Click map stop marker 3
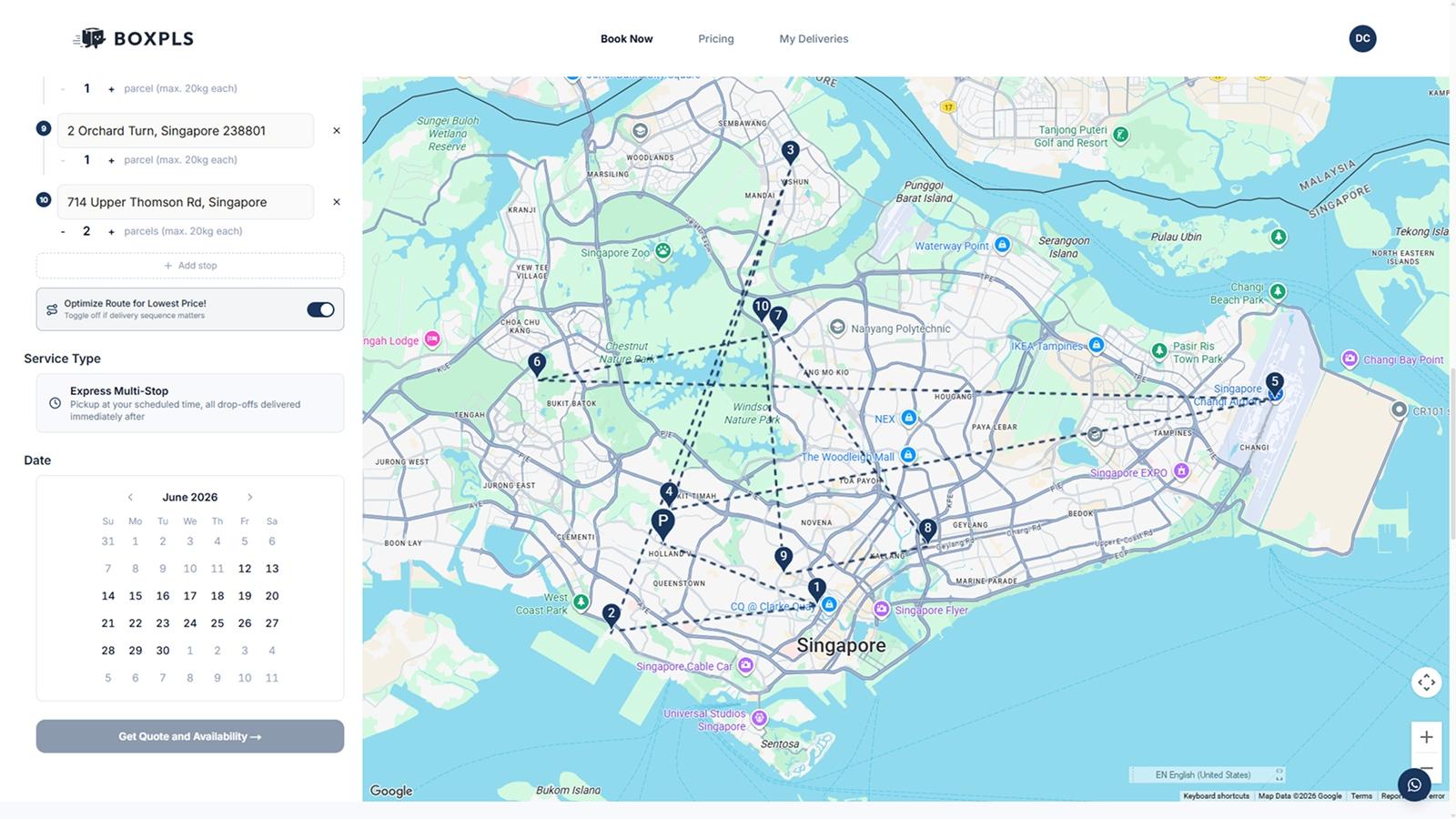Image resolution: width=1456 pixels, height=819 pixels. (790, 152)
